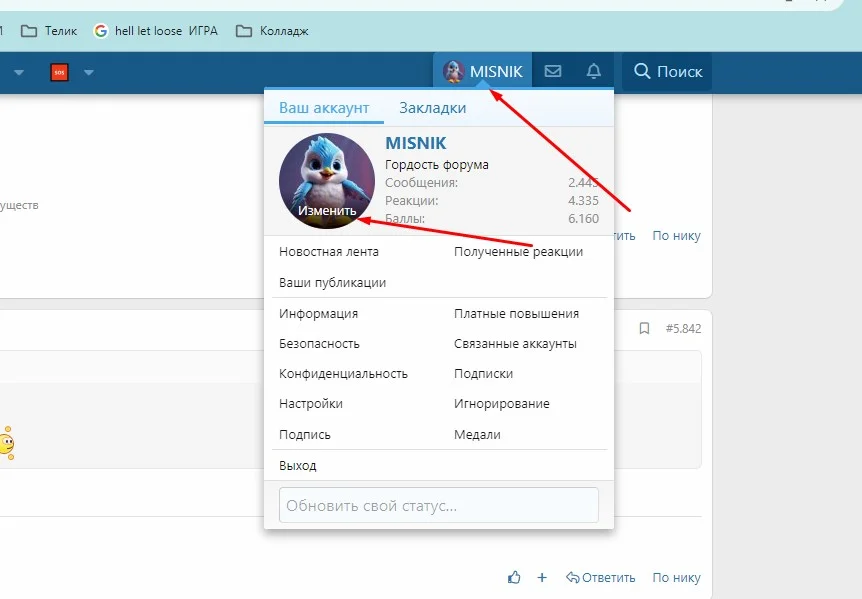Open Настройки
Image resolution: width=862 pixels, height=599 pixels.
[x=311, y=404]
